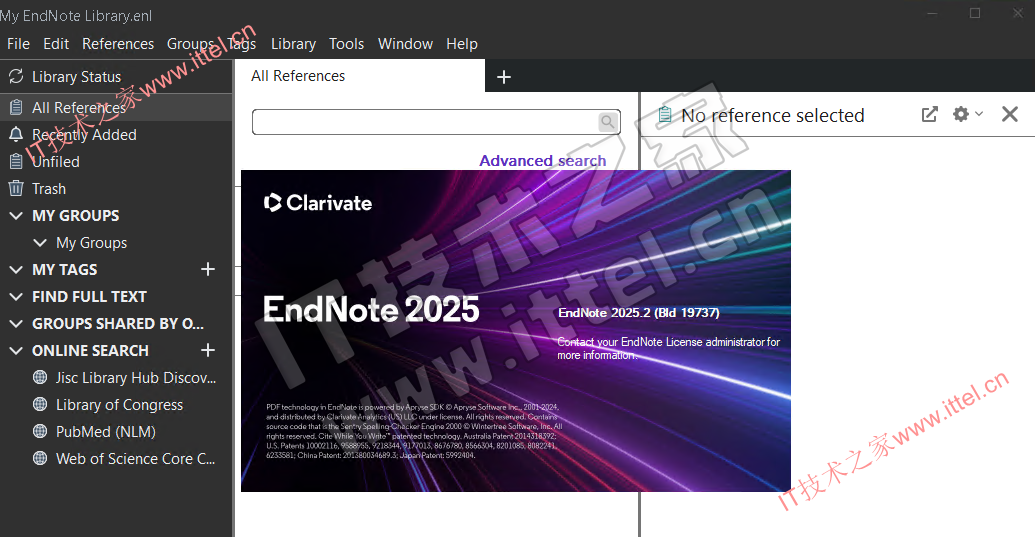Collapse the FIND FULL TEXT section

click(16, 296)
